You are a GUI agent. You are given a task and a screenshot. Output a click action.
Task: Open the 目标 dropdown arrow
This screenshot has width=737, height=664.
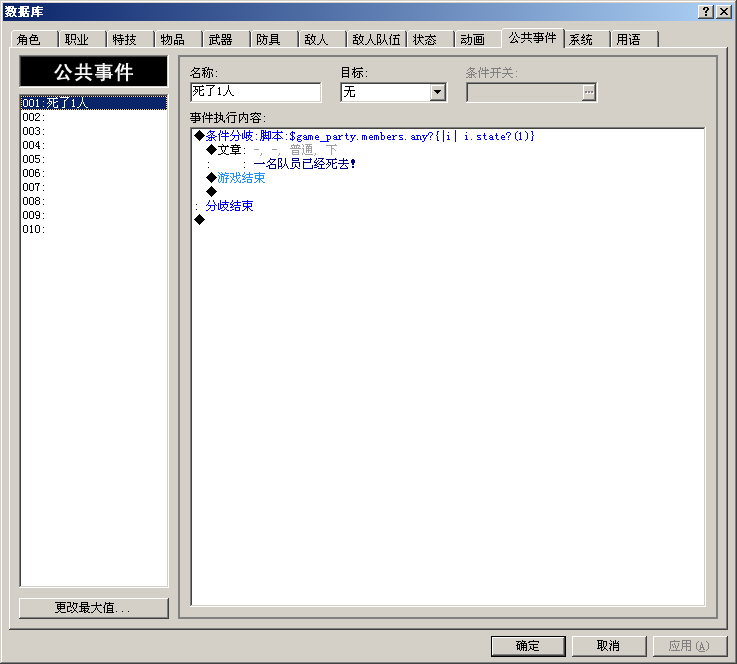tap(438, 92)
